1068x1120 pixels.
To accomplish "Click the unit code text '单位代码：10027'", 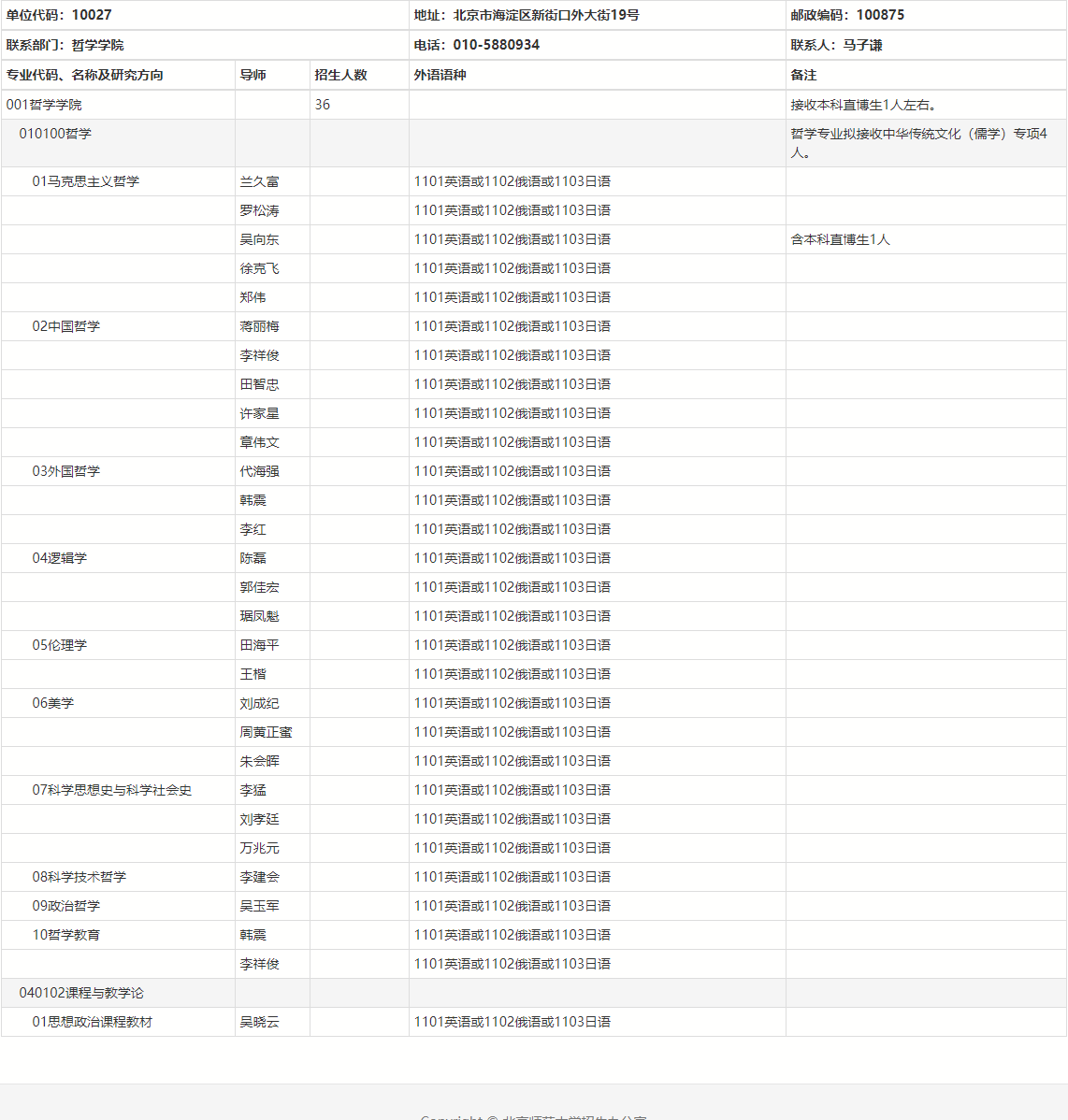I will tap(59, 15).
